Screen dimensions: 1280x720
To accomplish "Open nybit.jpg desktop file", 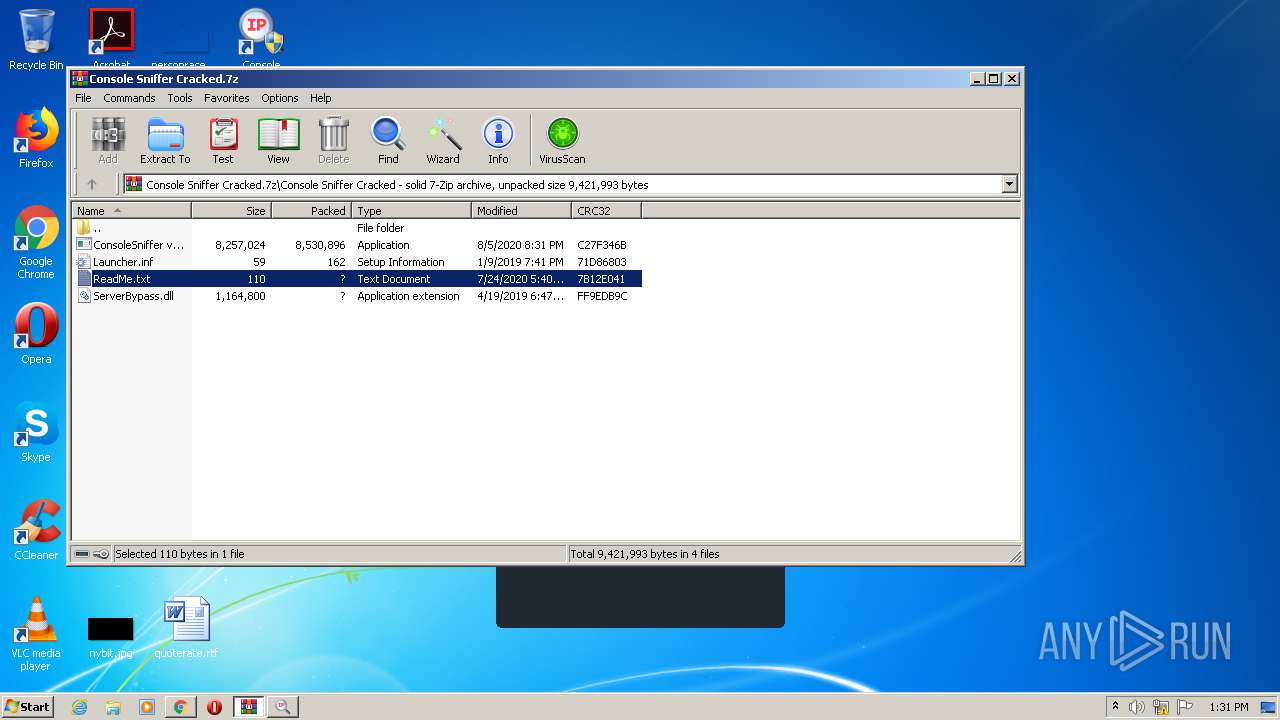I will (110, 637).
